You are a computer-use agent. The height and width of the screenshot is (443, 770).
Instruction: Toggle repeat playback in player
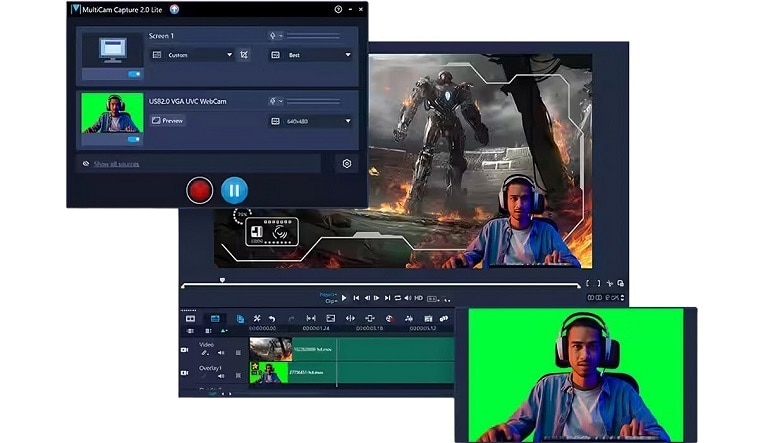point(397,298)
